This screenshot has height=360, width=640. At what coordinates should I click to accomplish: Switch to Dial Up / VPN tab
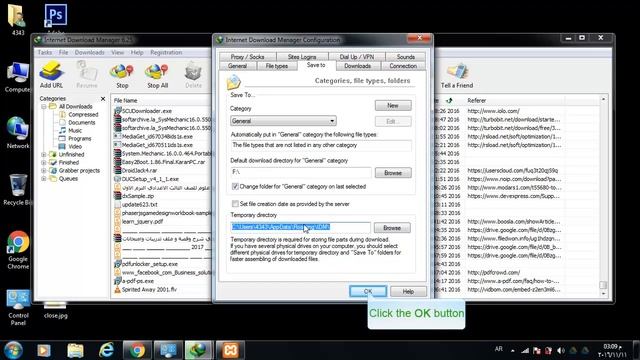tap(356, 57)
